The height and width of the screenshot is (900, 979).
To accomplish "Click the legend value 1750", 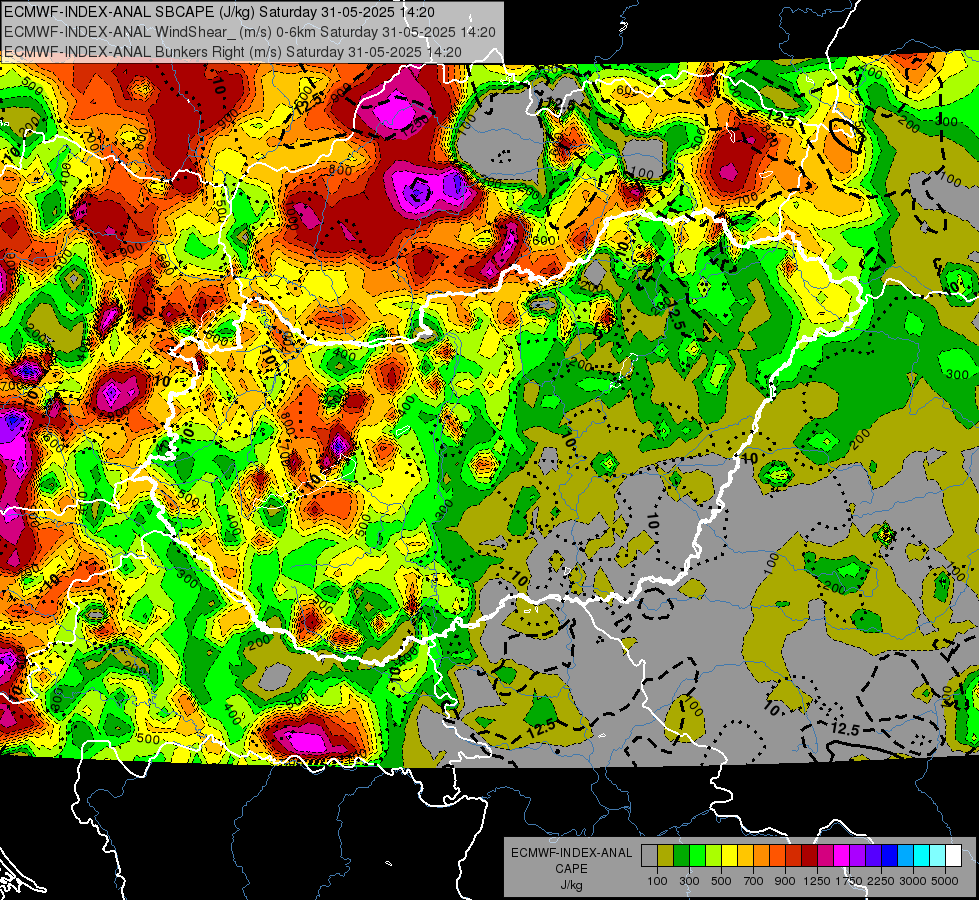I will [850, 881].
